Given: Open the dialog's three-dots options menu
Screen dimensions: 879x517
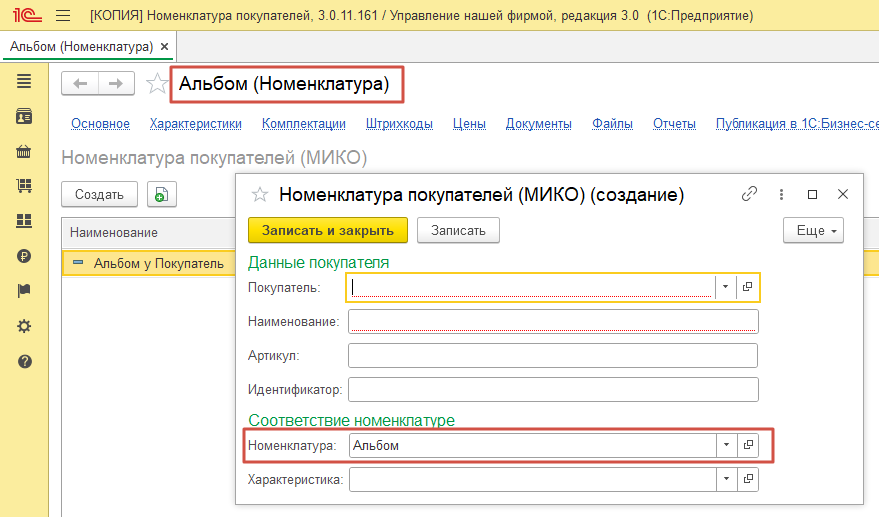Looking at the screenshot, I should [x=781, y=194].
